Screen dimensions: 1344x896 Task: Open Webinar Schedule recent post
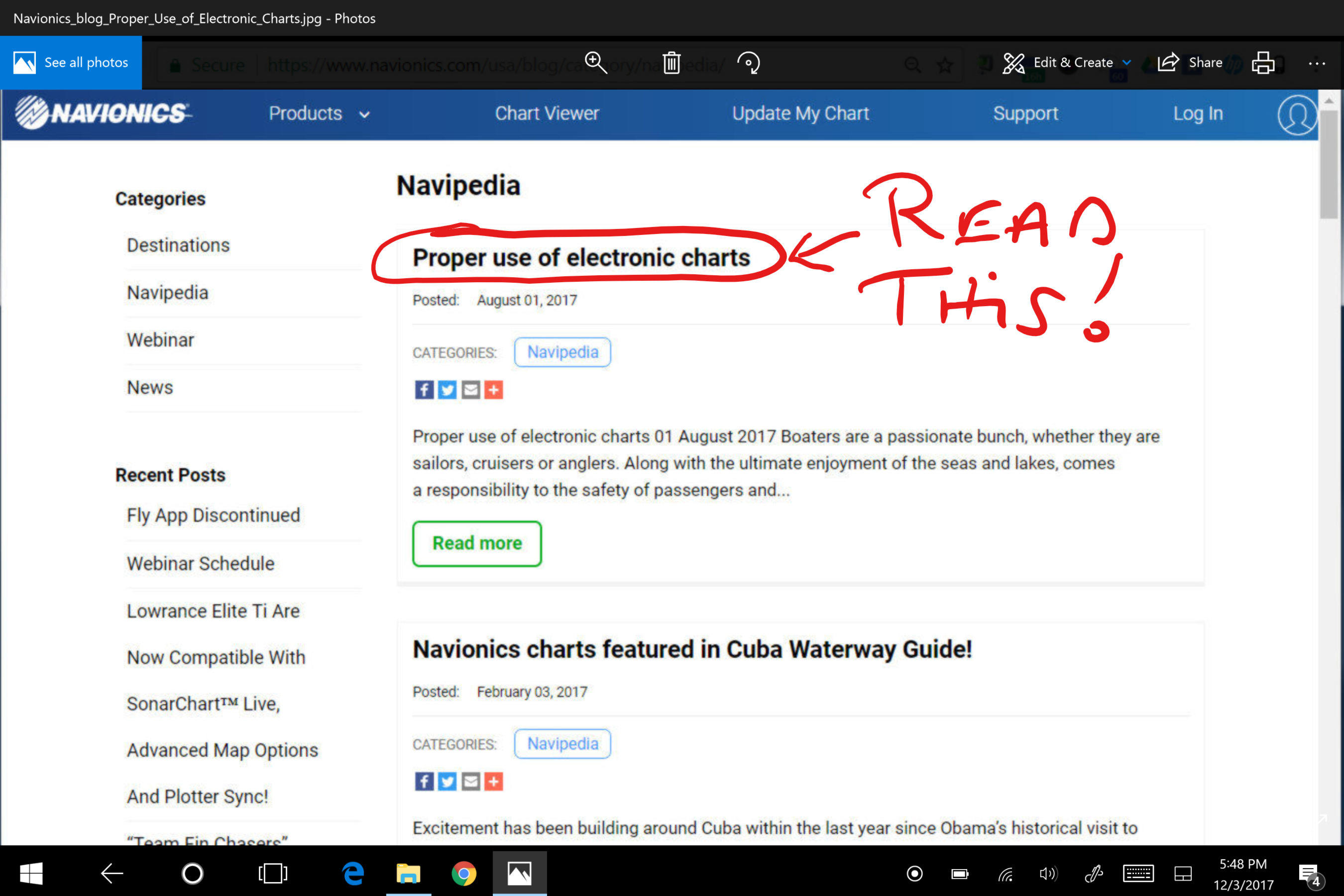point(201,563)
